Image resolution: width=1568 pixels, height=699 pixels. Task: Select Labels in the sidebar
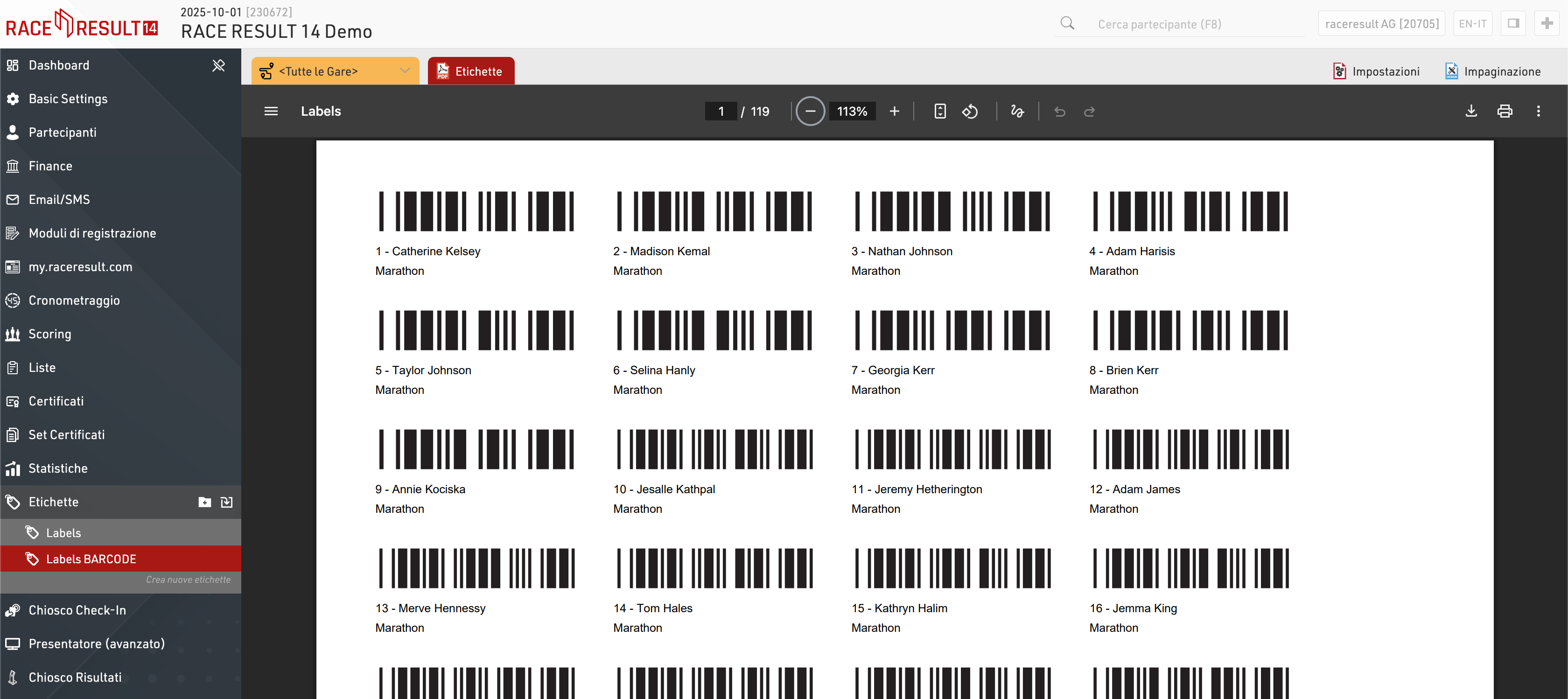click(x=63, y=533)
